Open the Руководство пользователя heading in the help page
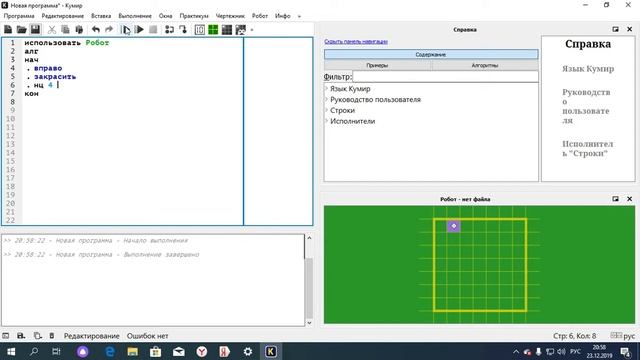This screenshot has height=360, width=640. point(586,106)
